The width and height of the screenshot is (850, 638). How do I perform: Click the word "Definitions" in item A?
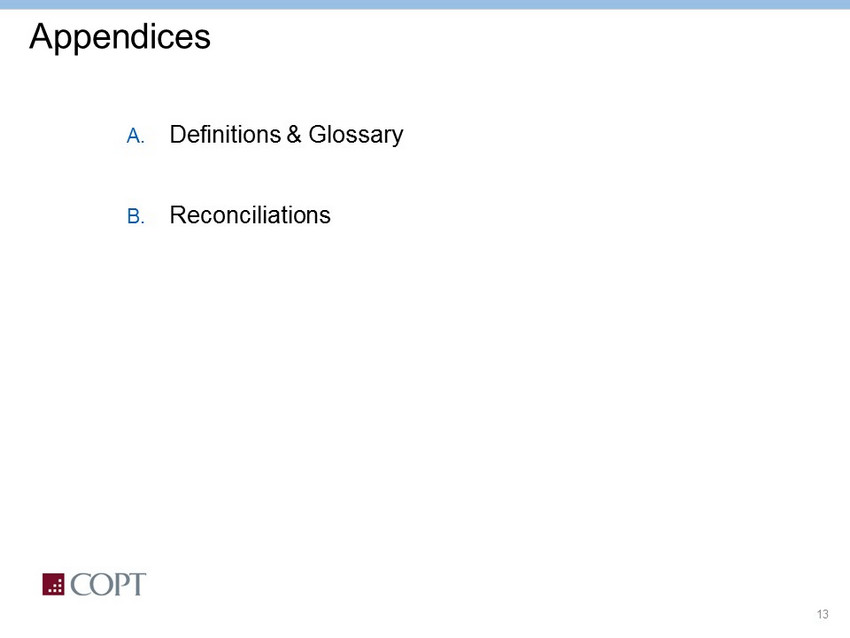pyautogui.click(x=225, y=134)
